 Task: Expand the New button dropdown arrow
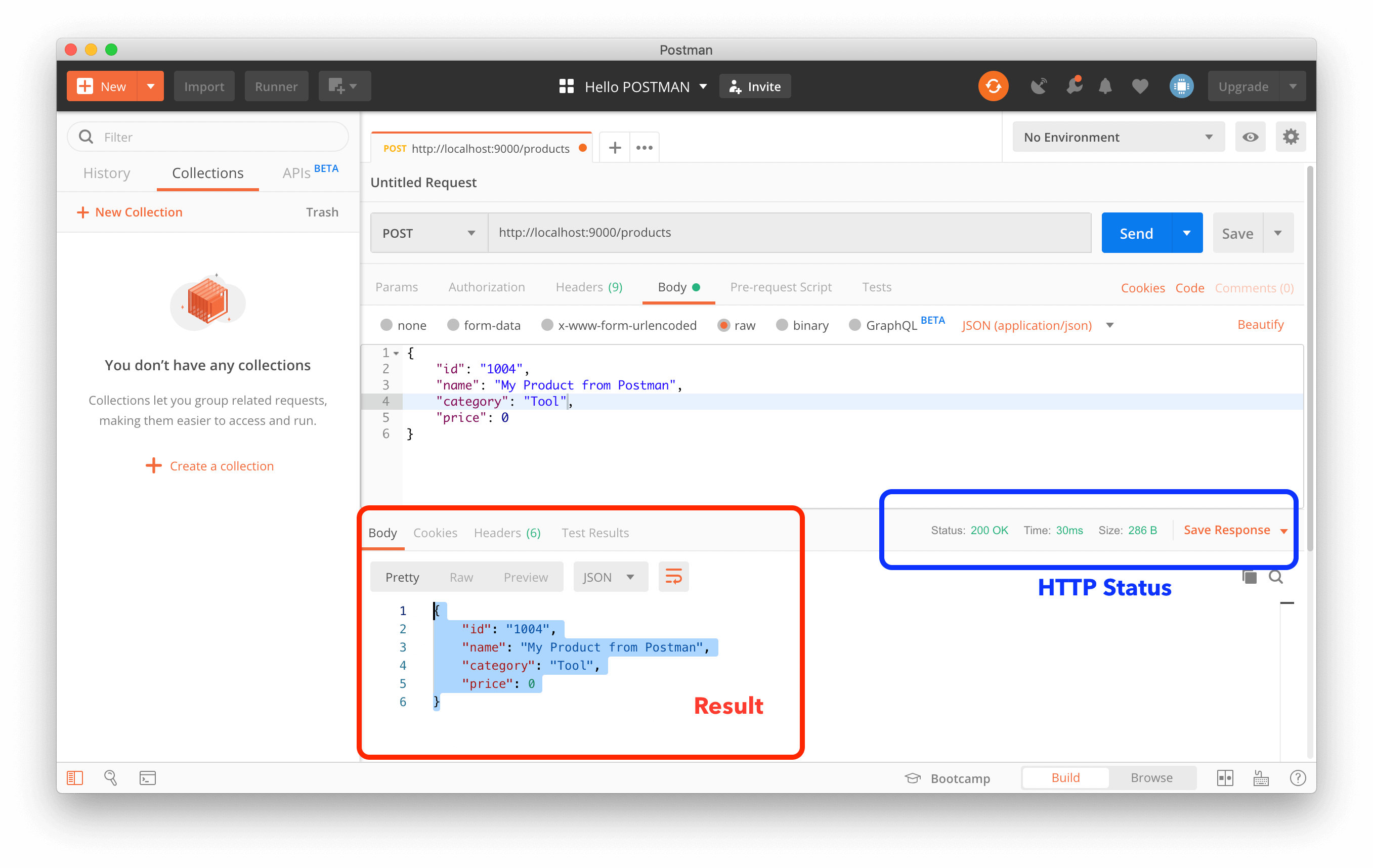tap(151, 86)
